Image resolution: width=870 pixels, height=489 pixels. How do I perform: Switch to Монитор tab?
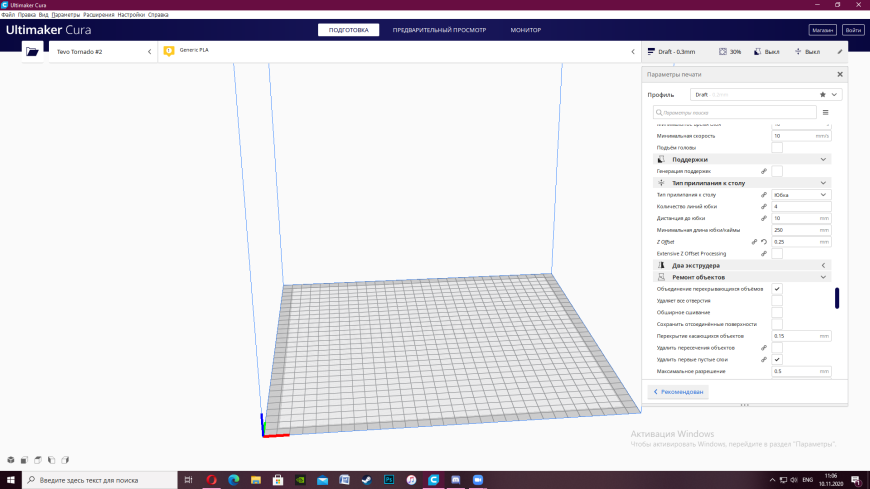click(x=525, y=30)
